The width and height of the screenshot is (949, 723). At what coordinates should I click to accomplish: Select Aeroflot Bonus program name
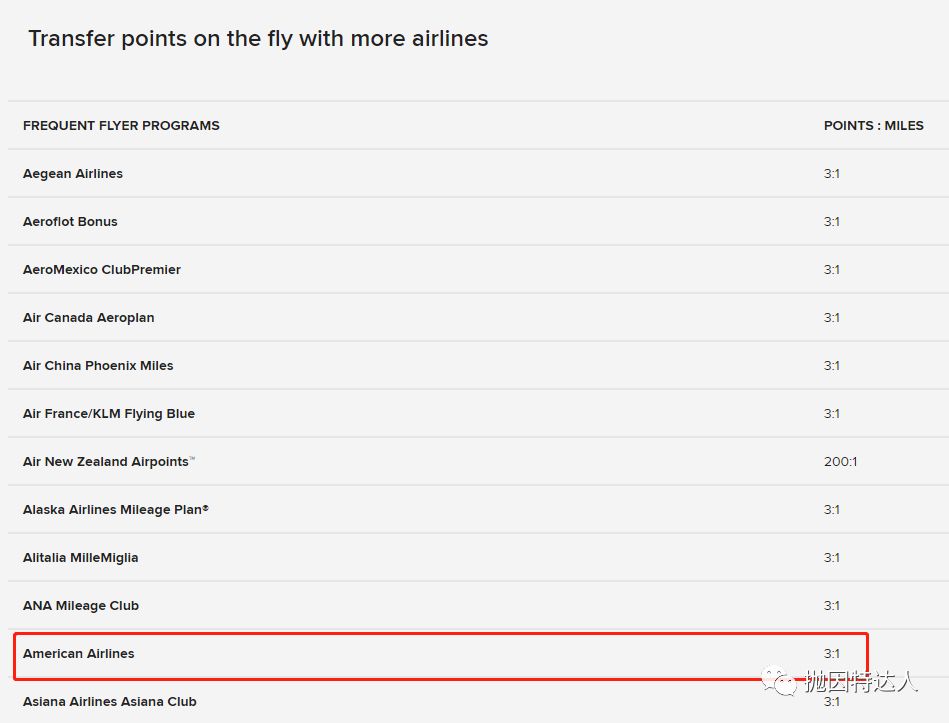[x=70, y=222]
